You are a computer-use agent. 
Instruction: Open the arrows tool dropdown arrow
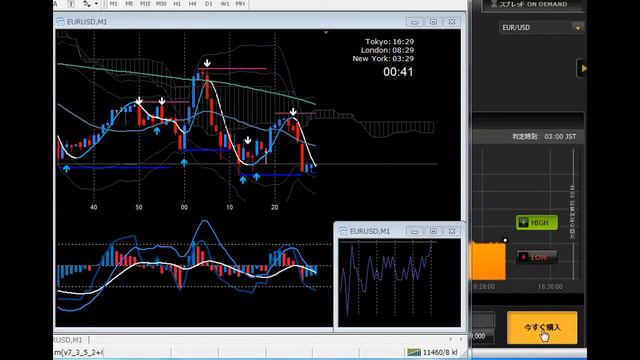tap(96, 4)
